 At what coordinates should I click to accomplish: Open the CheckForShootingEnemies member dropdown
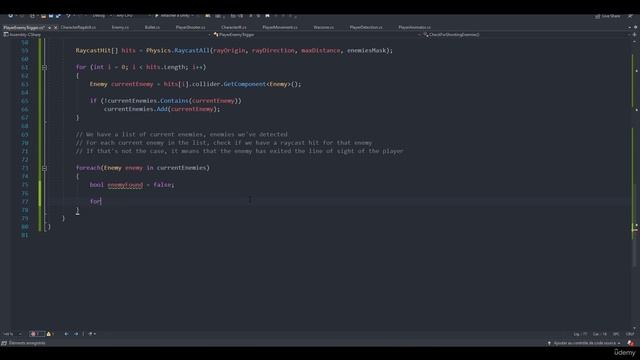527,35
